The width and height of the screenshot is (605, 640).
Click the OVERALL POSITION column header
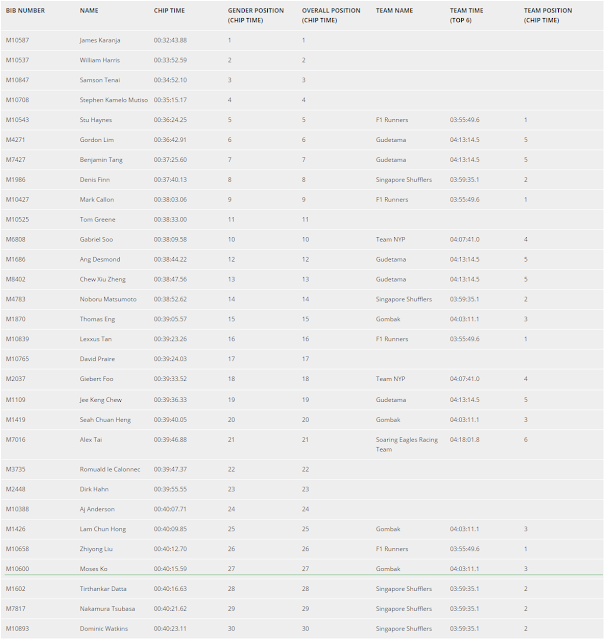pyautogui.click(x=331, y=16)
